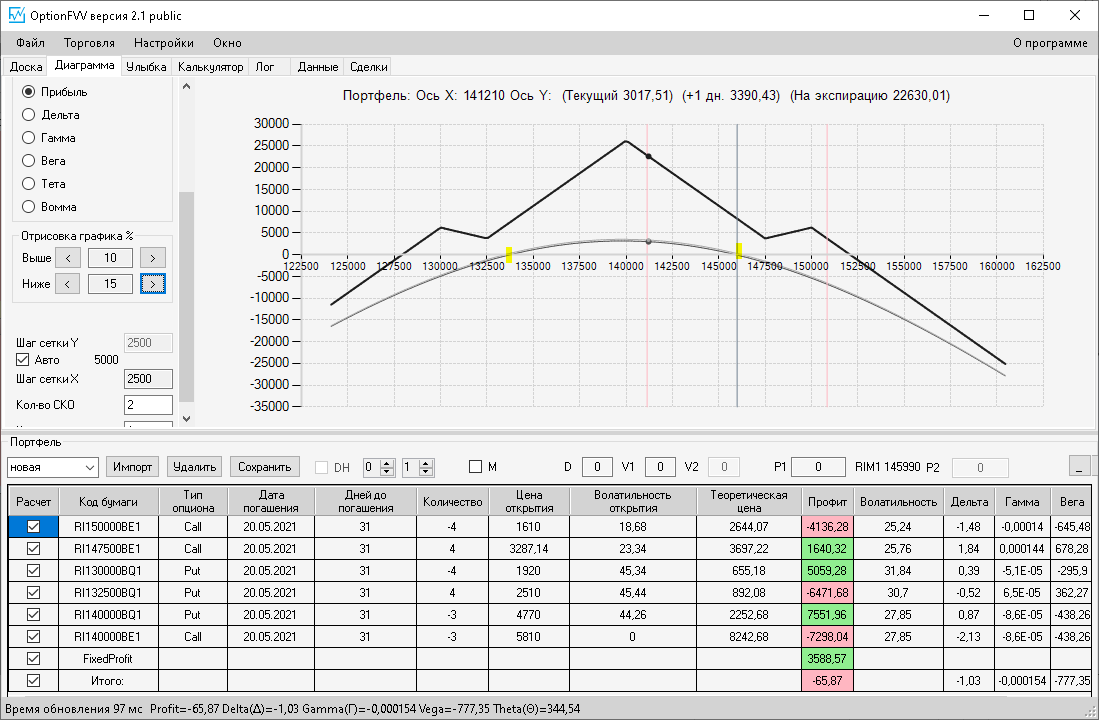Open the Настройки menu
The height and width of the screenshot is (720, 1099).
coord(164,43)
